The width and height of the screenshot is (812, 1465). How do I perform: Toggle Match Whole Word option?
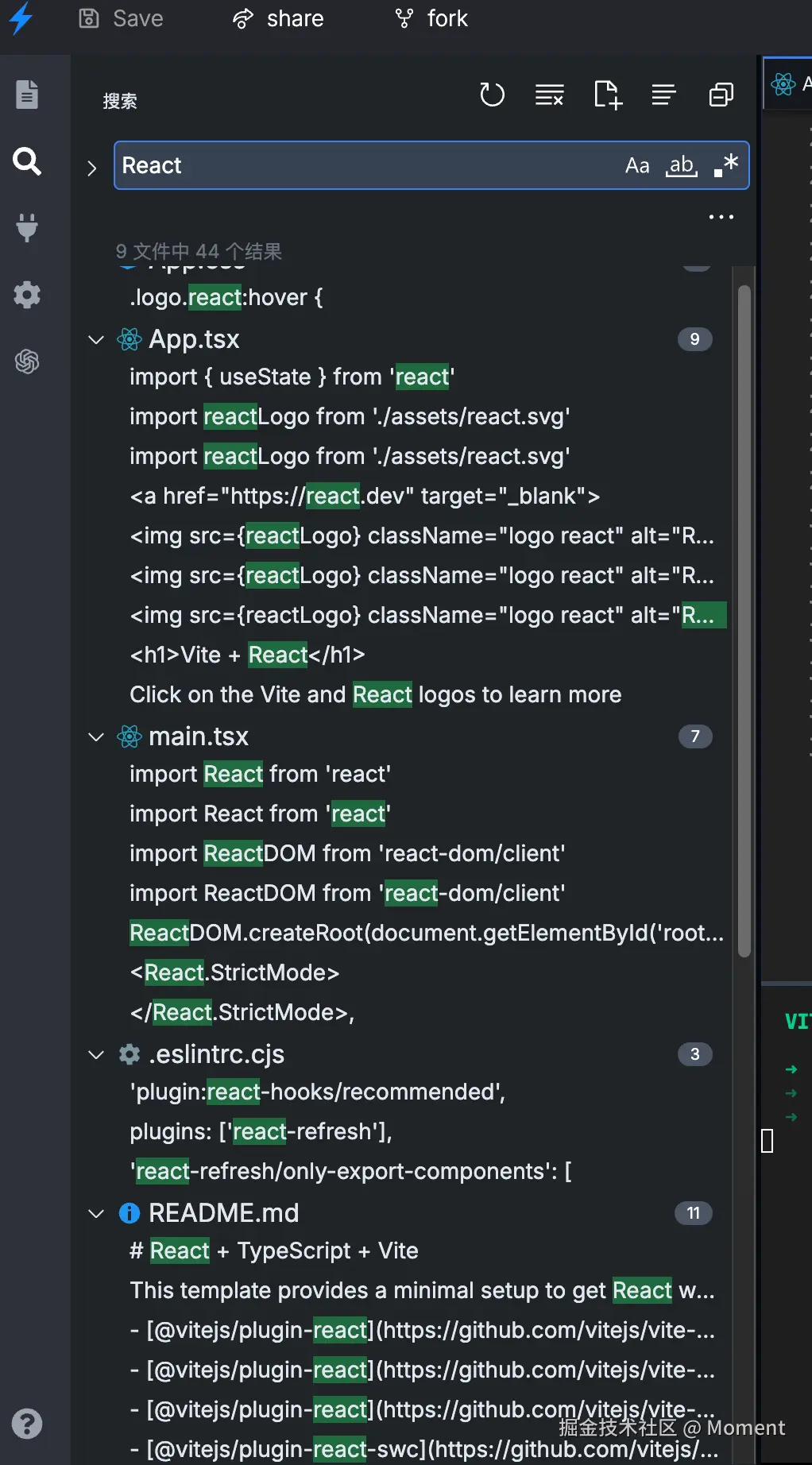682,165
